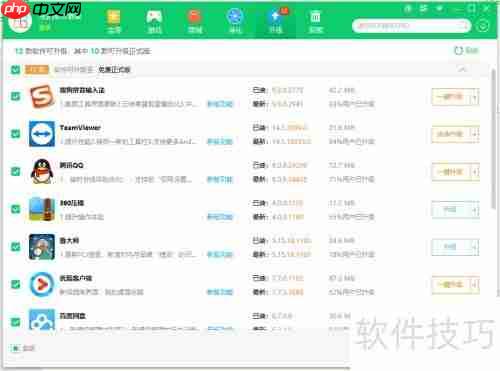Uncheck the 搜狗拼音输入法 row checkbox
Viewport: 500px width, 371px height.
(x=15, y=96)
